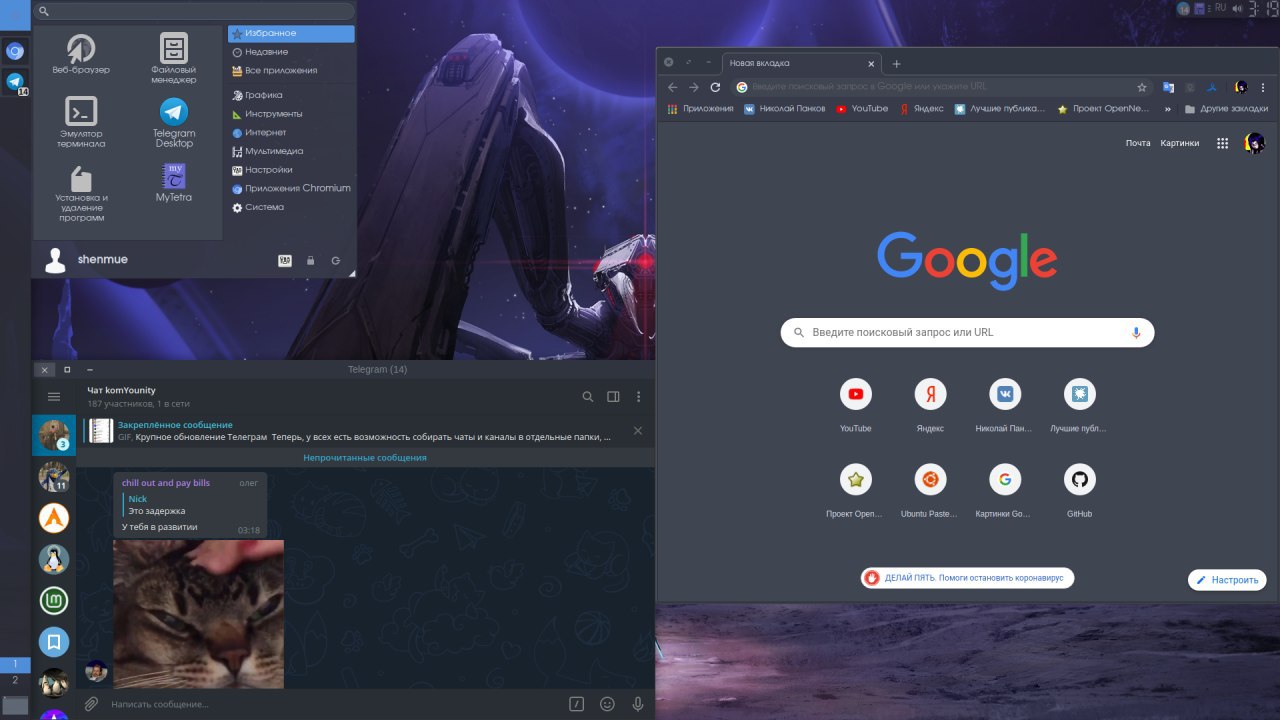
Task: Click the shenmue user avatar
Action: pyautogui.click(x=56, y=260)
